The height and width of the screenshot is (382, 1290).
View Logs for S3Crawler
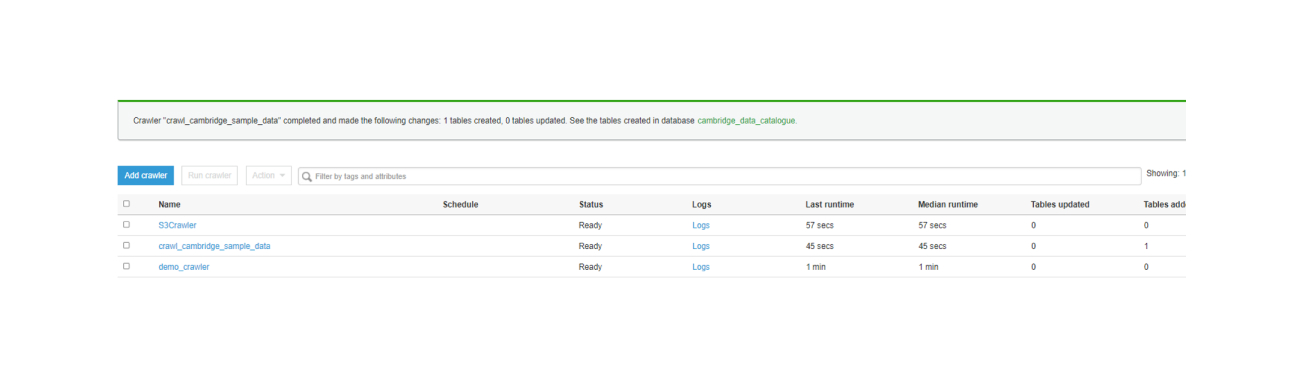pyautogui.click(x=701, y=225)
